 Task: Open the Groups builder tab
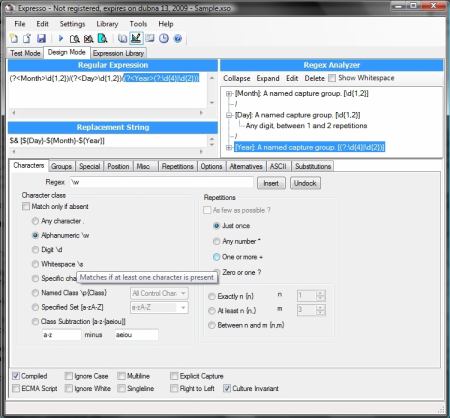point(61,166)
